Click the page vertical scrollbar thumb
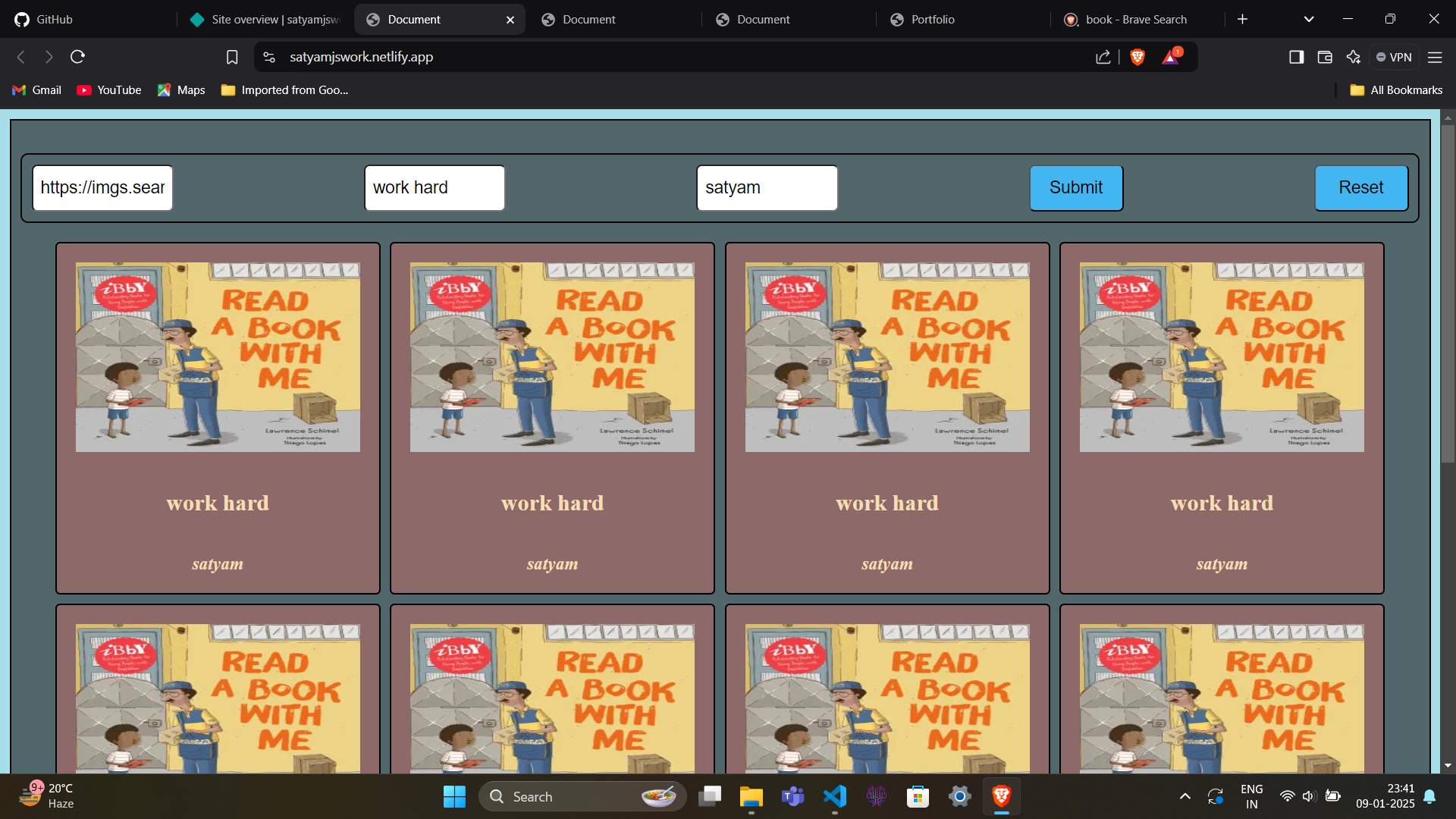The image size is (1456, 819). click(x=1448, y=292)
